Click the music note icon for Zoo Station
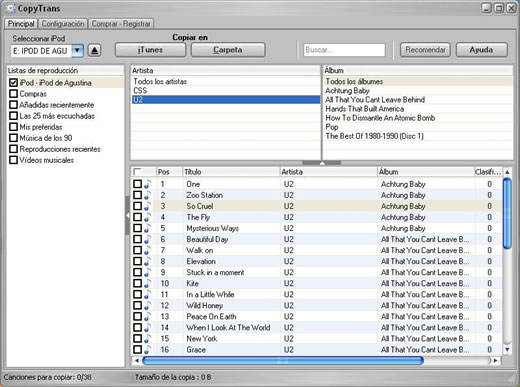The image size is (520, 387). coord(147,195)
